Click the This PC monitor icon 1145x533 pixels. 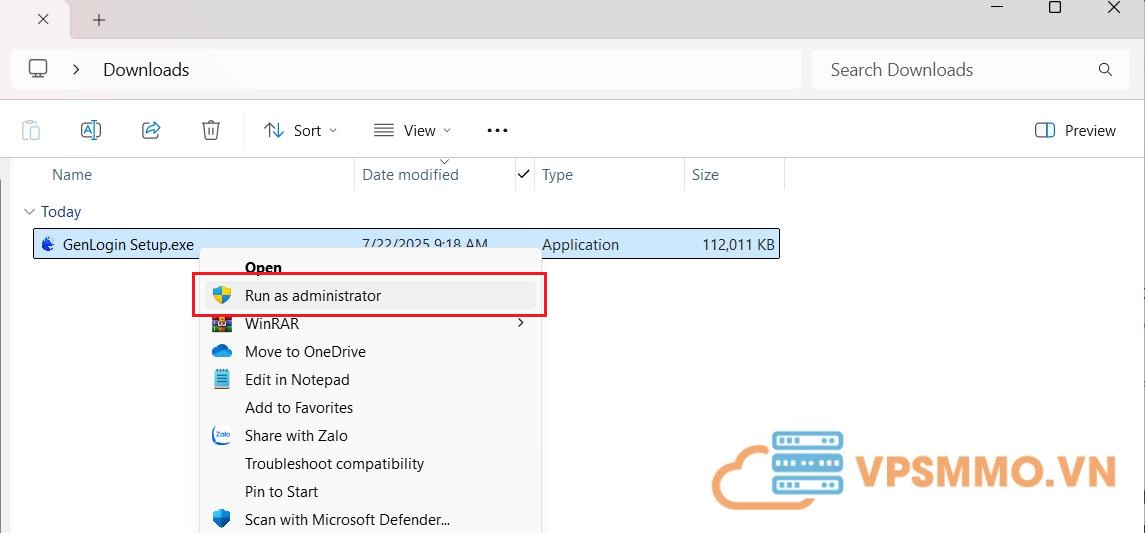[38, 69]
